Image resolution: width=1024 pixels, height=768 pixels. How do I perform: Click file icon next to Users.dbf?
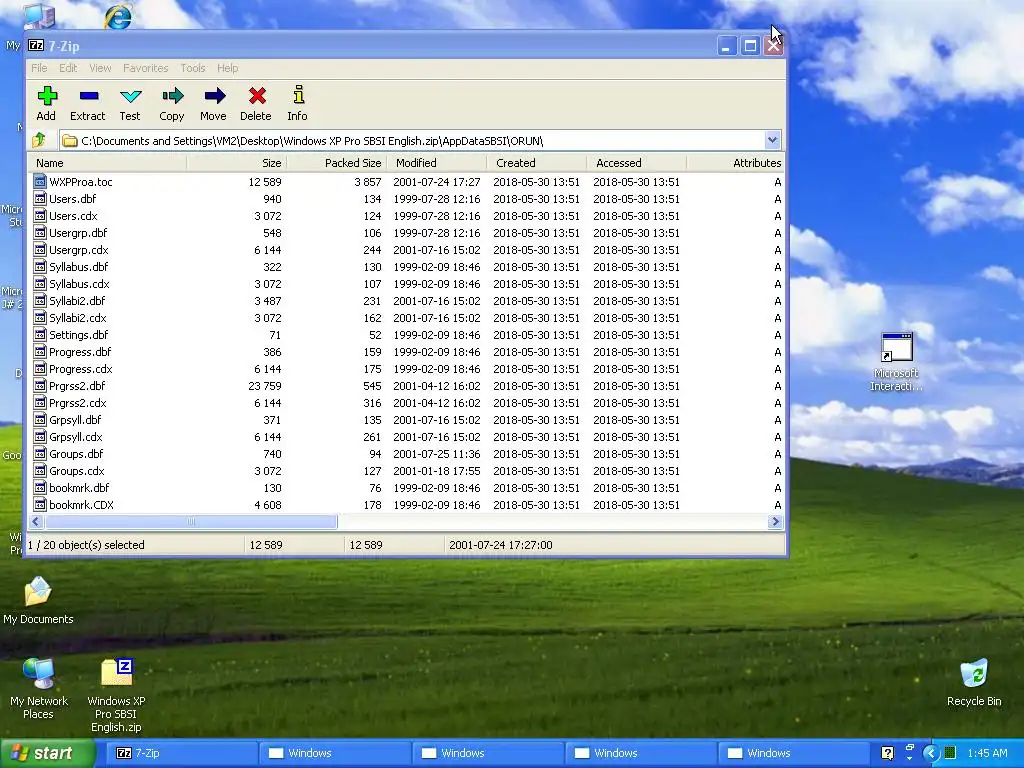tap(40, 199)
